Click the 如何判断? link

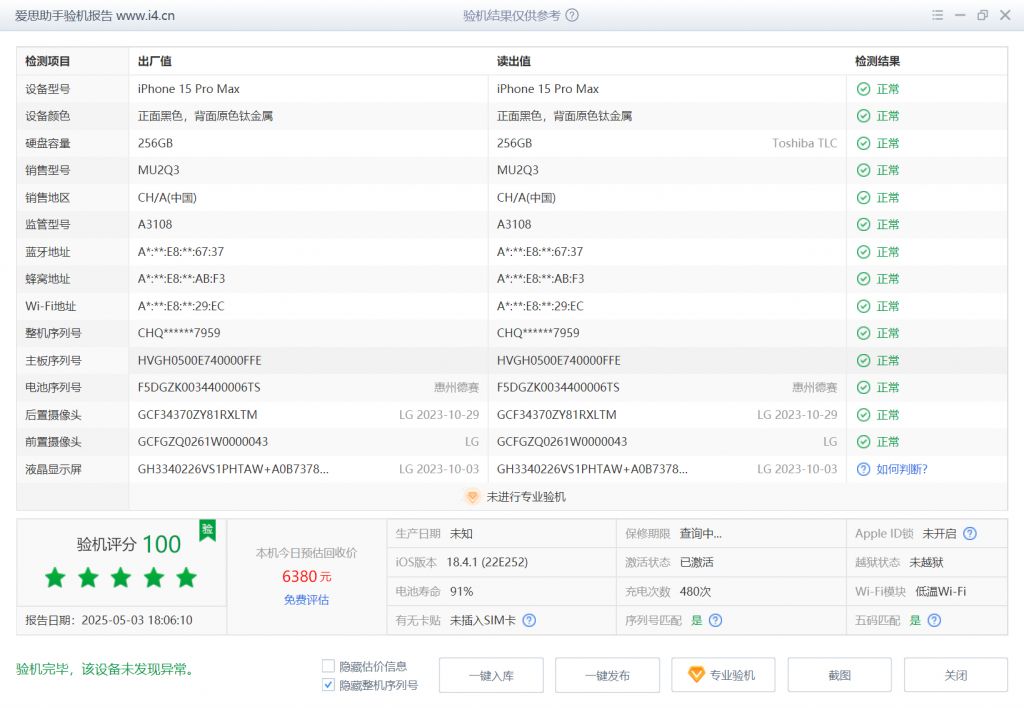click(901, 469)
